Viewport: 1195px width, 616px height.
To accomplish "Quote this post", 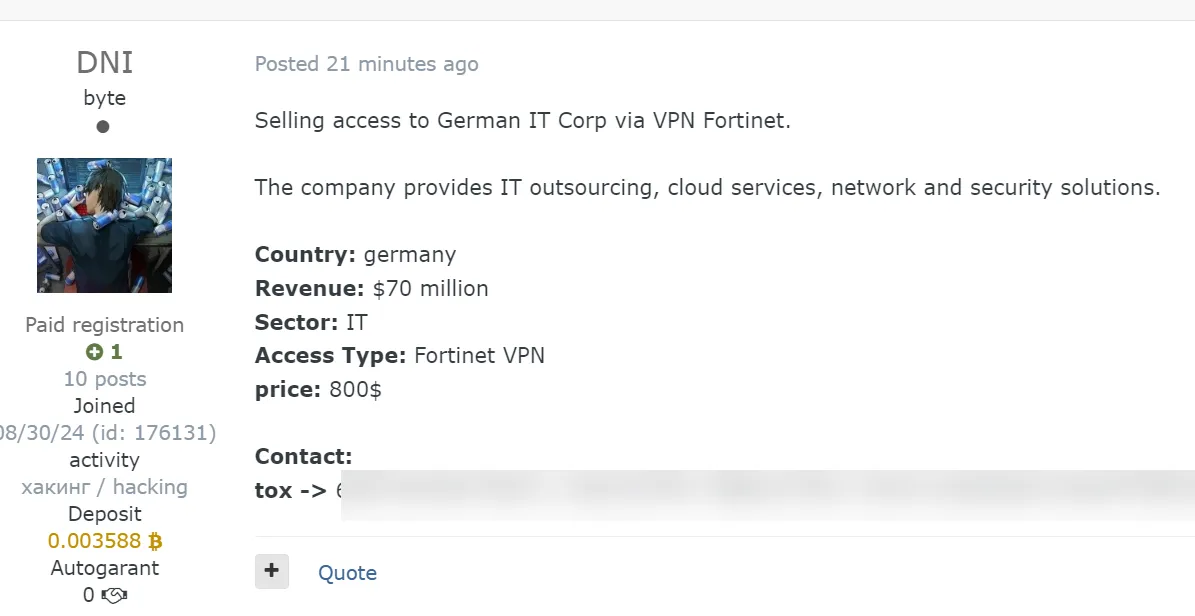I will click(347, 573).
